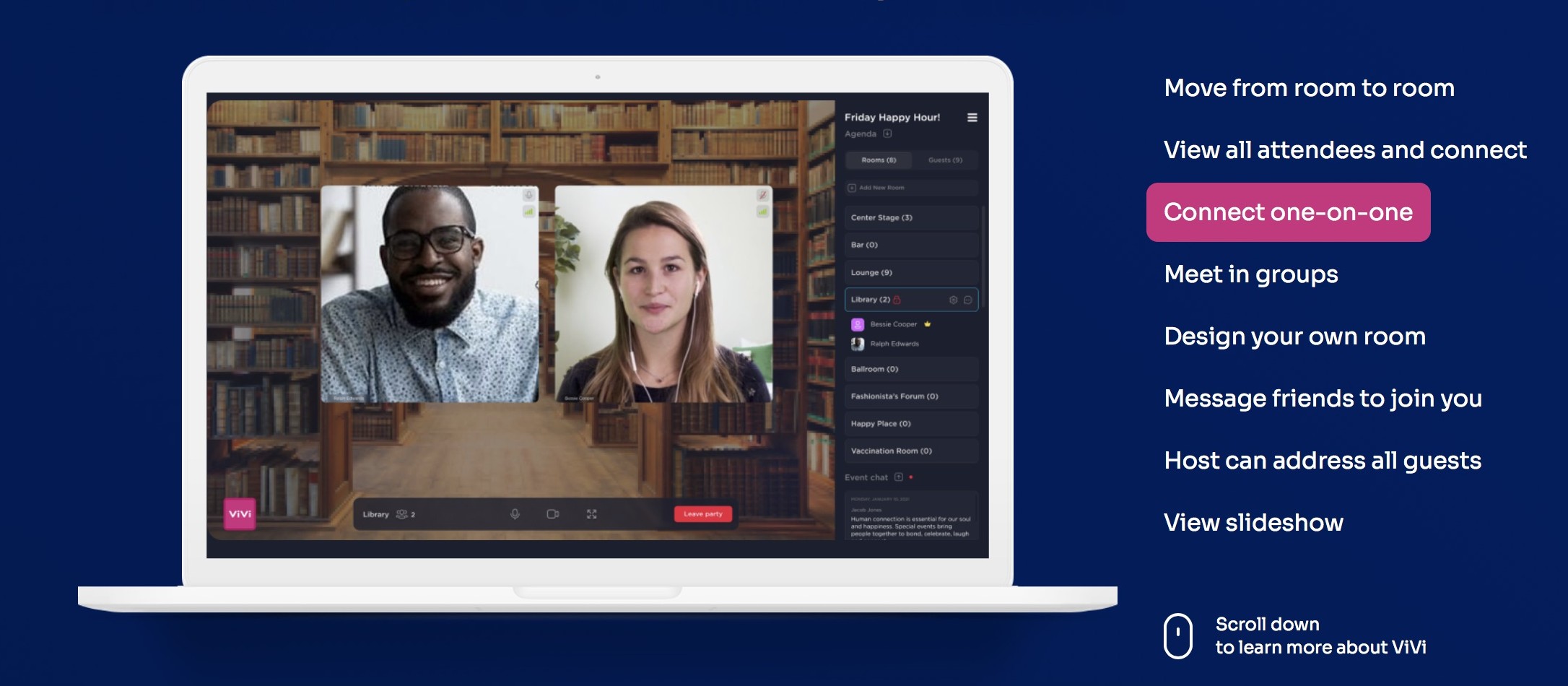The height and width of the screenshot is (686, 1568).
Task: Click the Event chat label
Action: 866,477
